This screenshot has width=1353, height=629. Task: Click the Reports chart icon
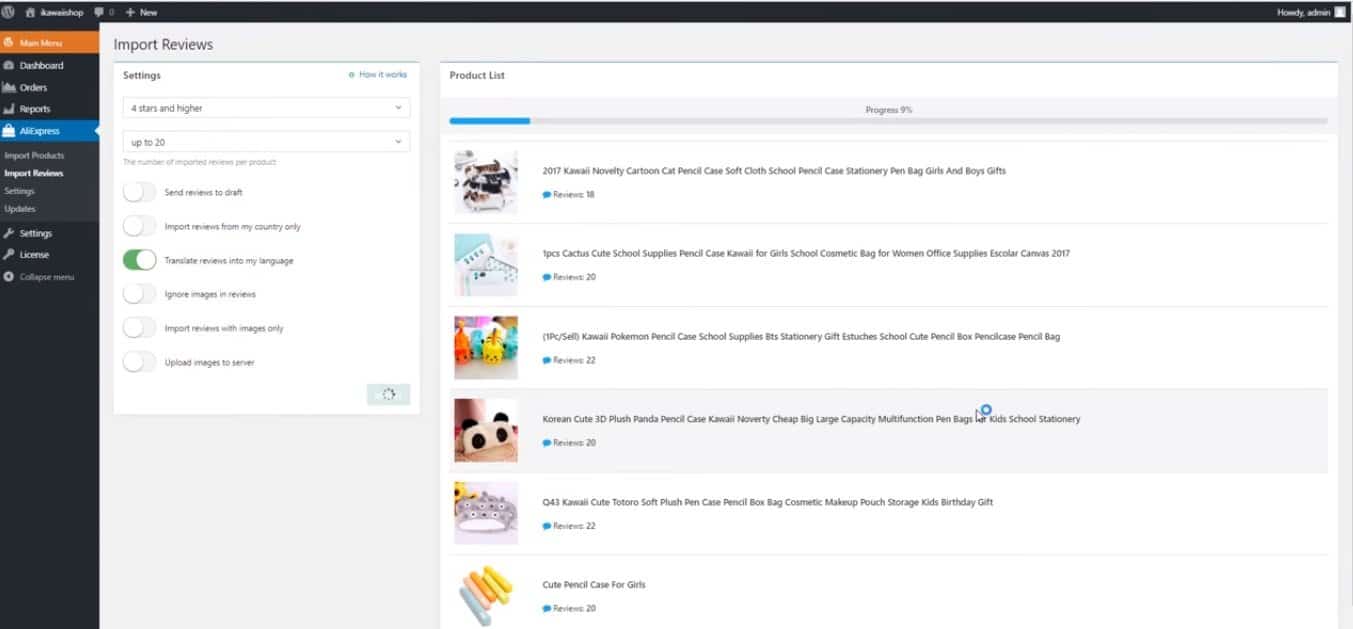tap(9, 109)
